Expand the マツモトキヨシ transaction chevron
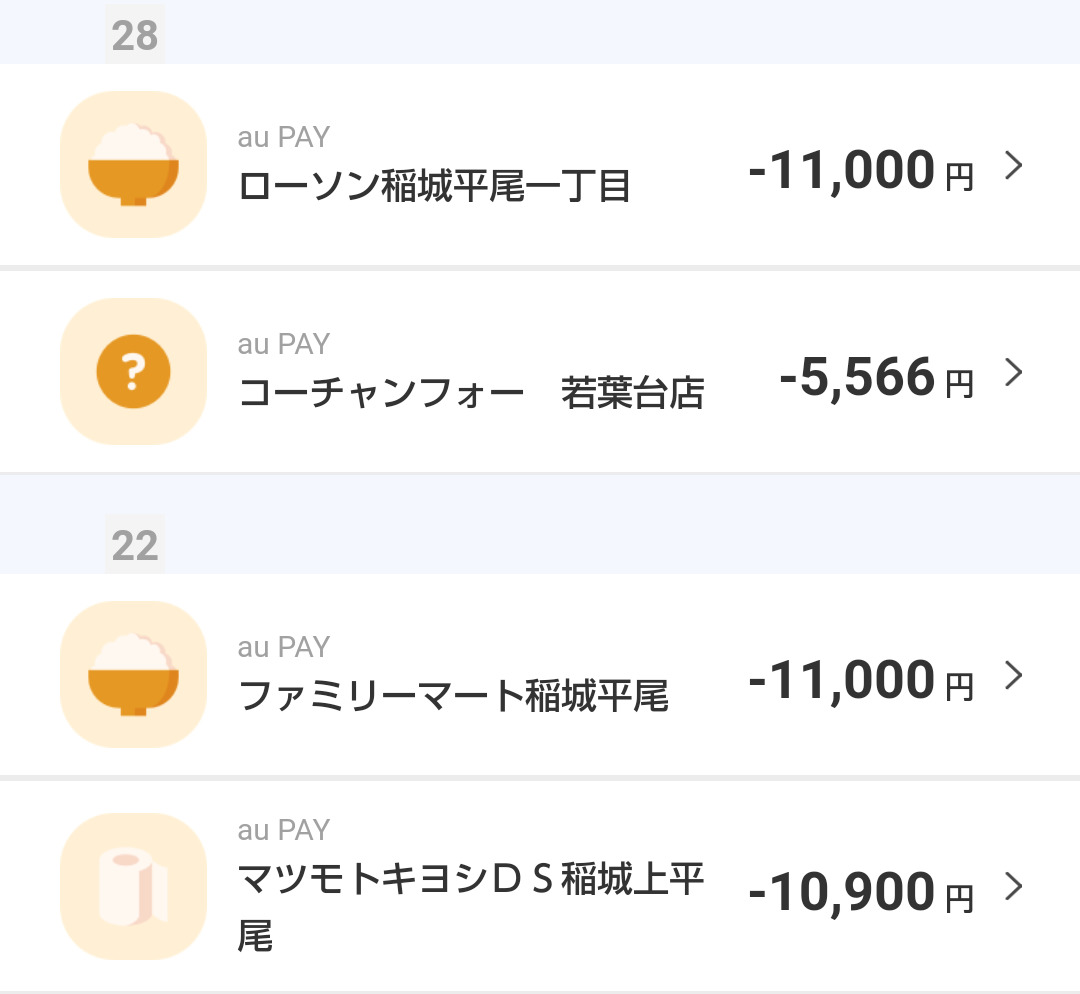This screenshot has width=1080, height=994. [1014, 886]
